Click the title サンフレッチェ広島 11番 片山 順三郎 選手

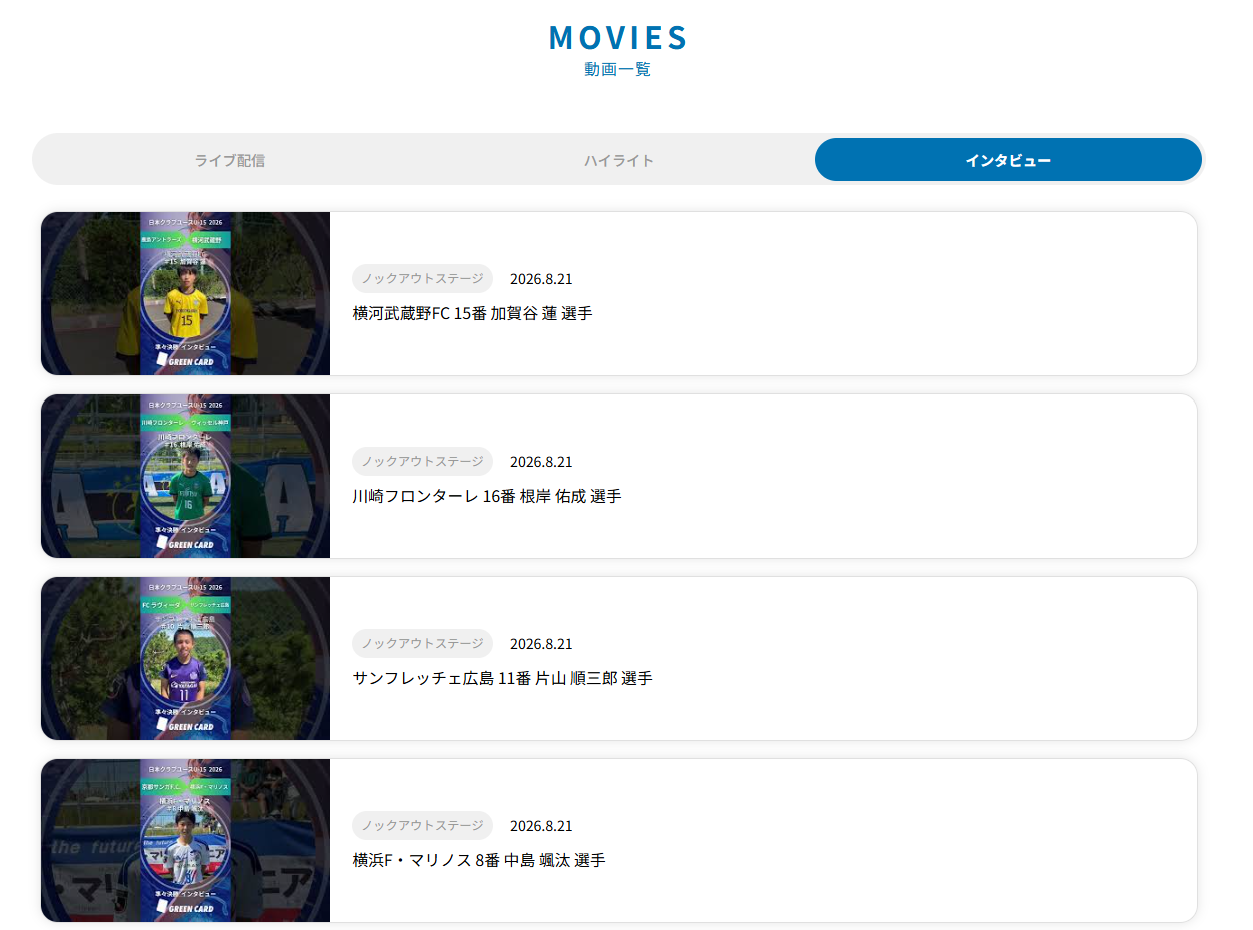[502, 678]
